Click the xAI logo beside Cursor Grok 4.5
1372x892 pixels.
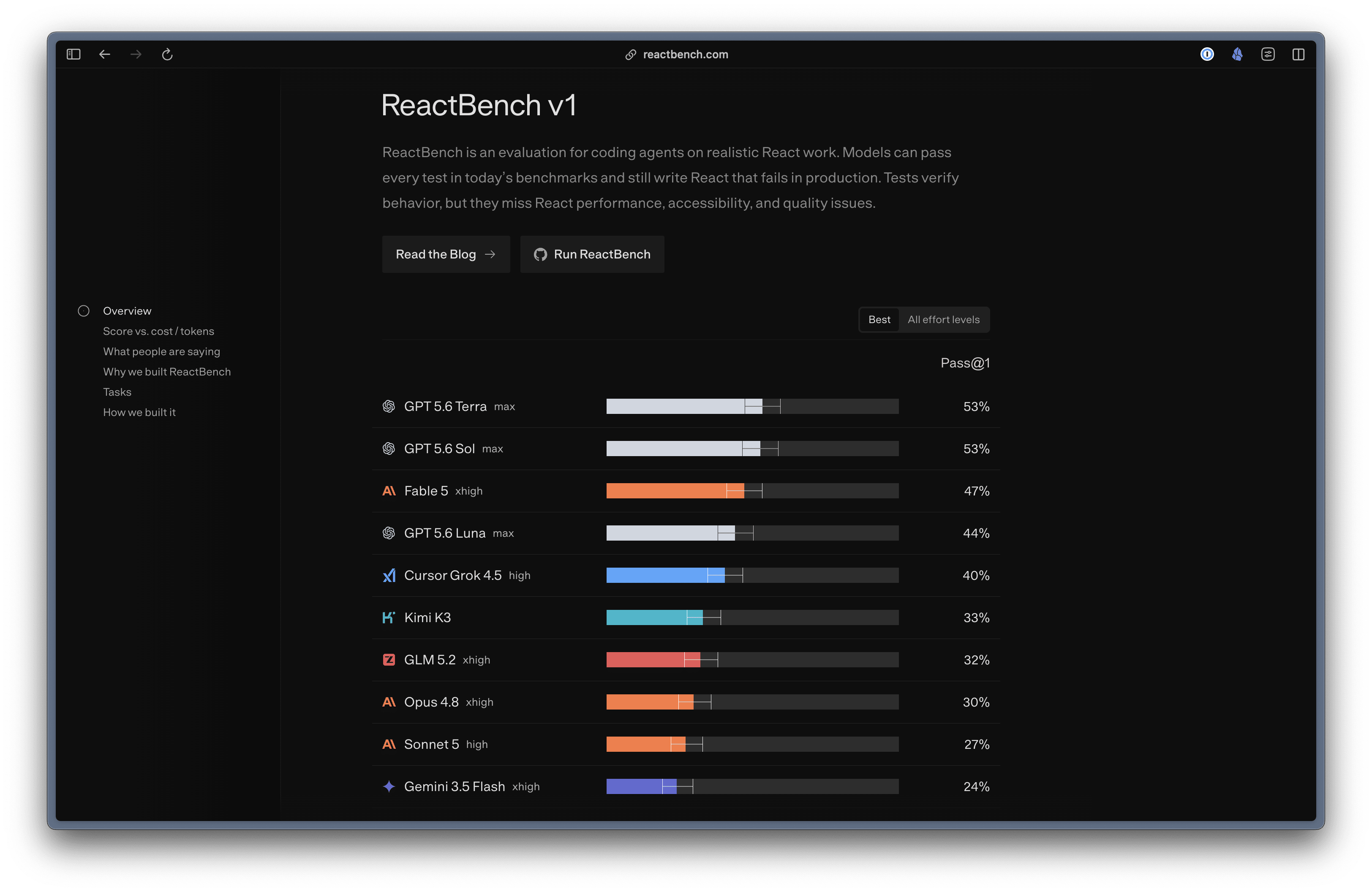389,575
